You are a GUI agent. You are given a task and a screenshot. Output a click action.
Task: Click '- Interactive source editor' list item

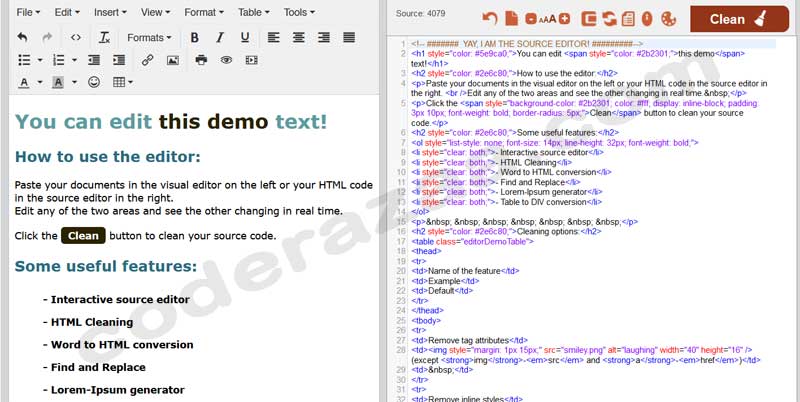(x=116, y=299)
